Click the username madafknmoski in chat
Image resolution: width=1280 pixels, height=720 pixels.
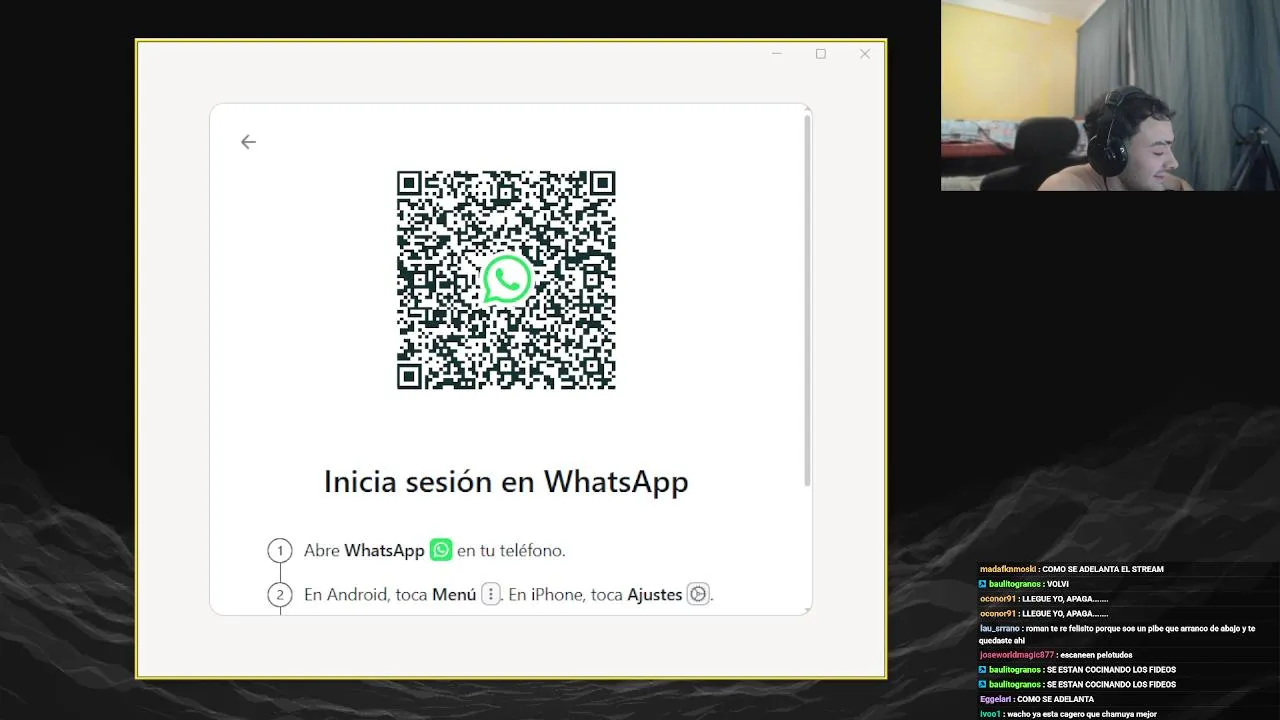(x=1008, y=569)
